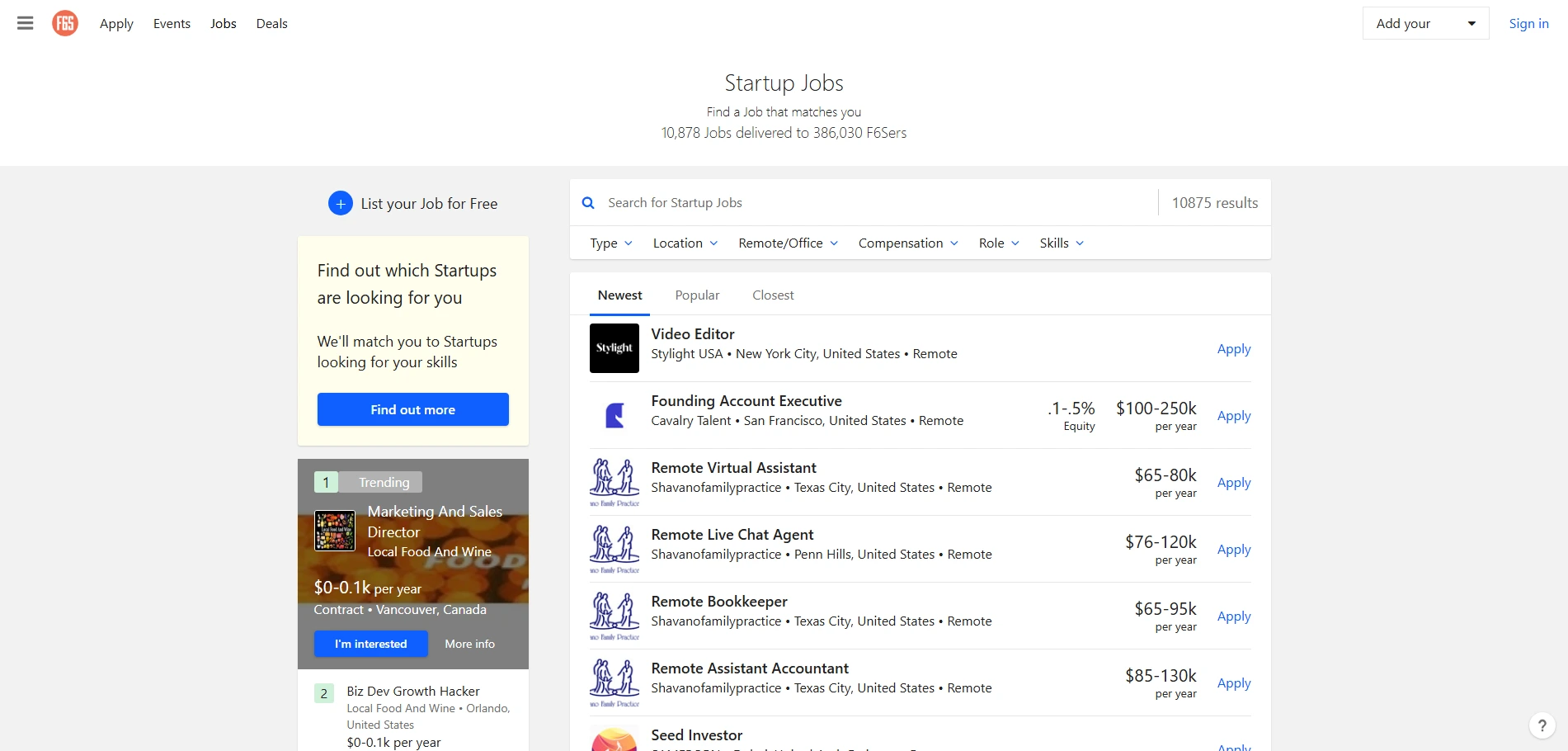Click the F6S logo icon

(65, 23)
